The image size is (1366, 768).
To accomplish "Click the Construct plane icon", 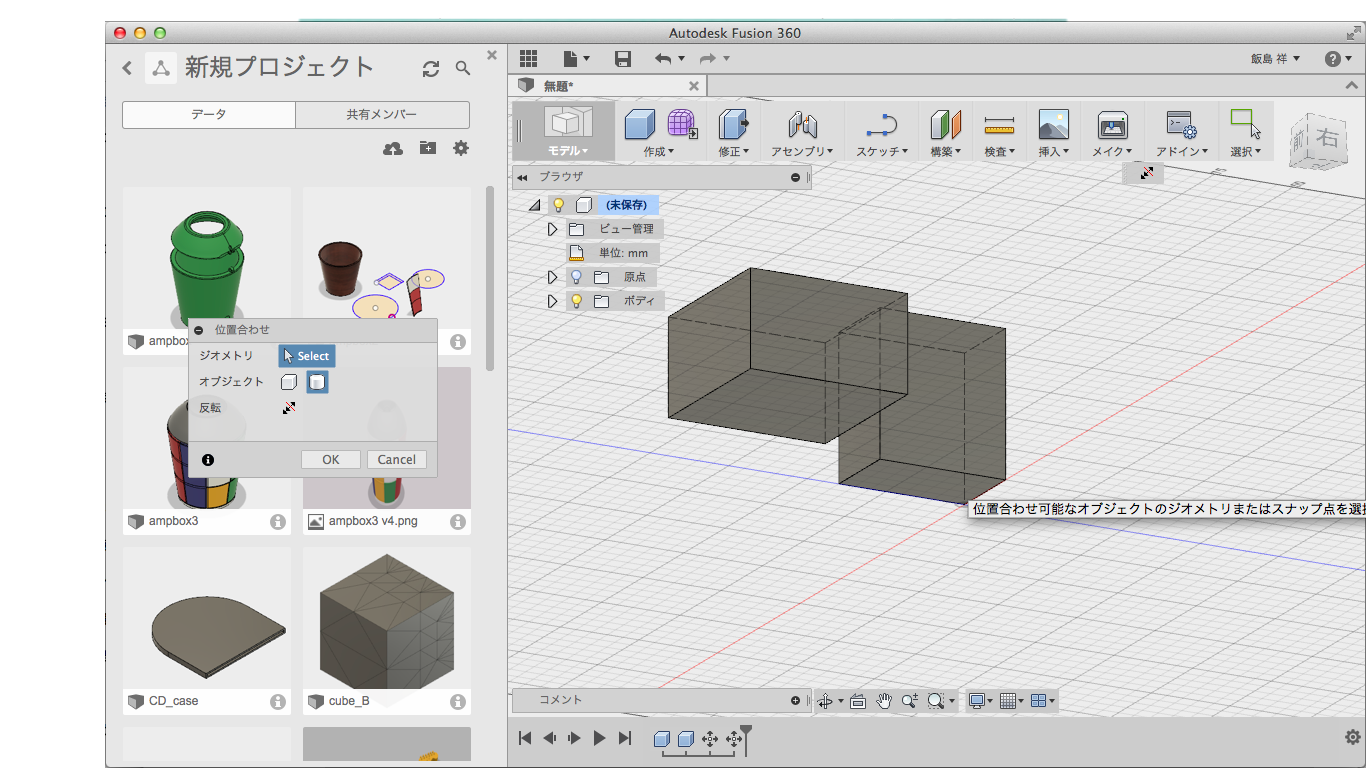I will [x=945, y=125].
